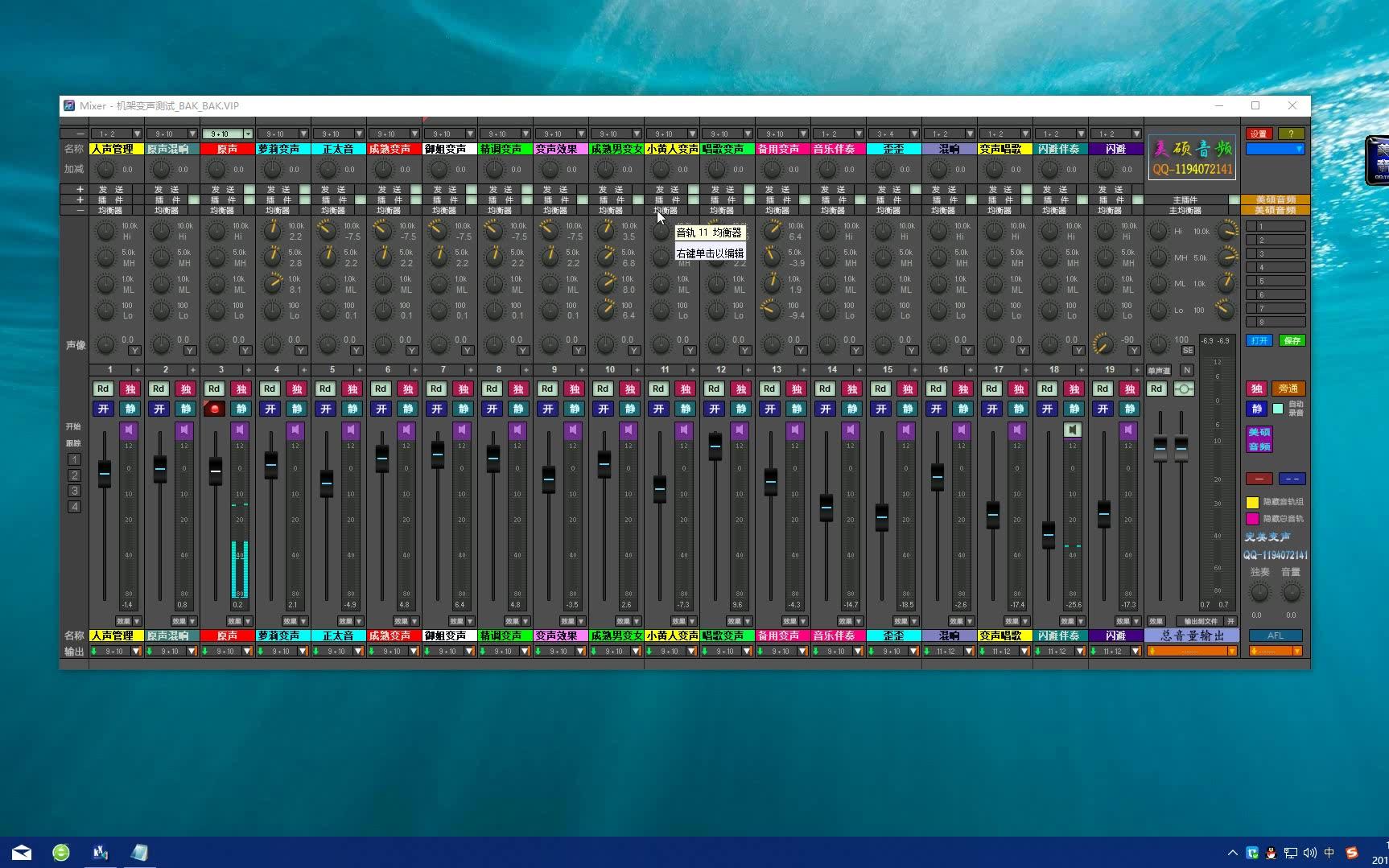Open input dropdown 1+2 on track 1
The image size is (1389, 868).
tap(116, 134)
